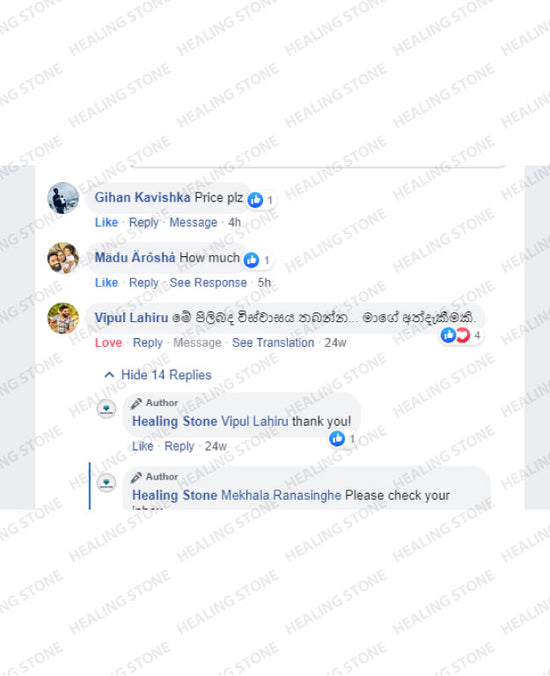Screen dimensions: 550x676
Task: Open Vipul Lahiru's profile avatar
Action: coord(63,318)
